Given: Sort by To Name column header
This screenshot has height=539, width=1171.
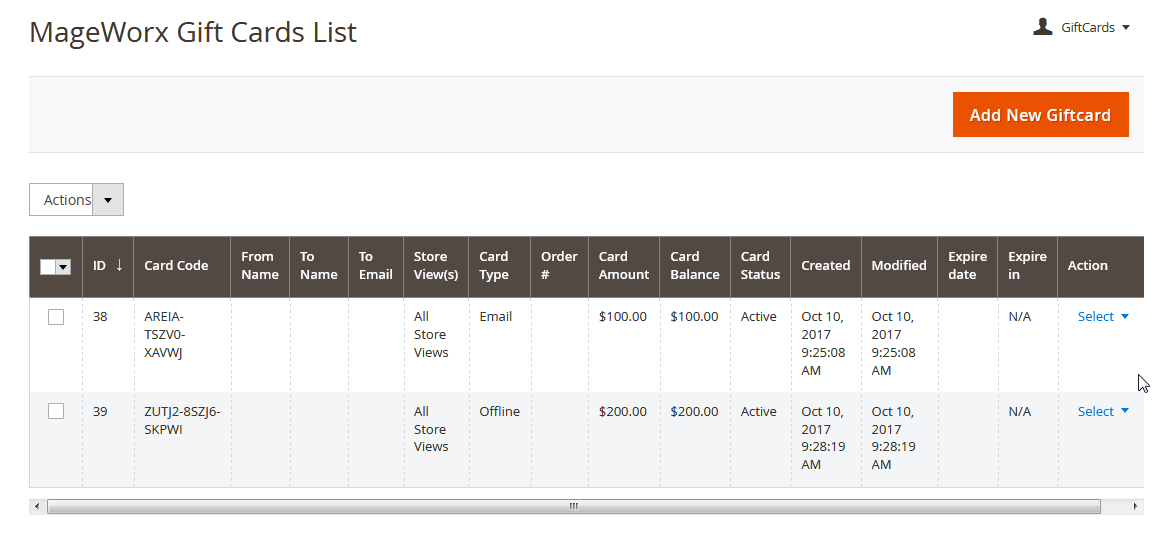Looking at the screenshot, I should pos(319,266).
